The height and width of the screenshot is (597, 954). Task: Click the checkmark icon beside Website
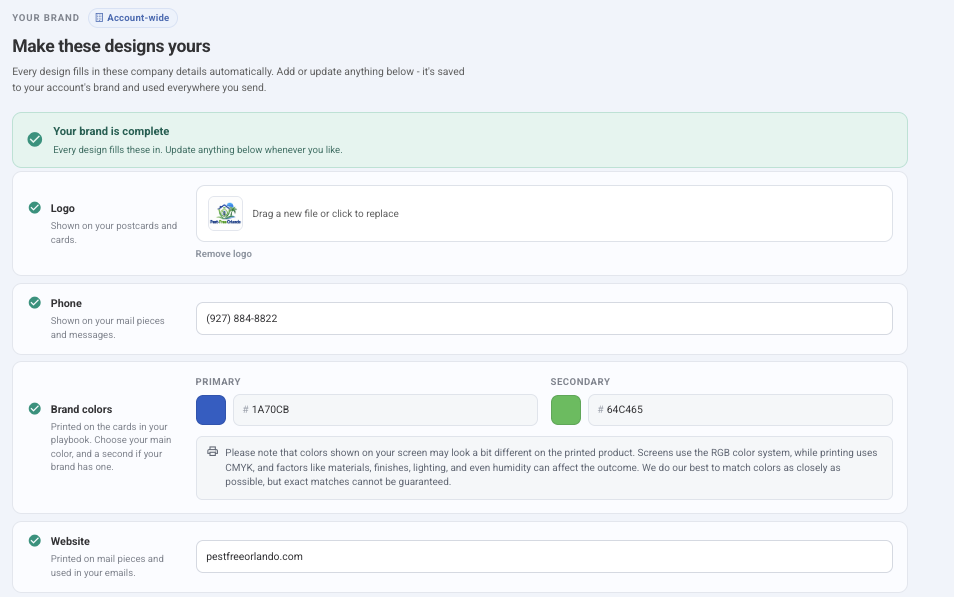[35, 540]
